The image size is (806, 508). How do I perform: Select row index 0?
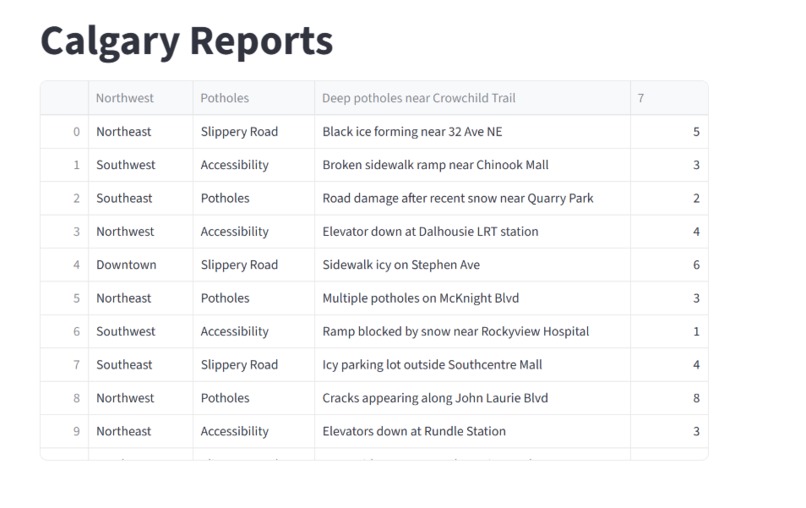click(x=65, y=132)
